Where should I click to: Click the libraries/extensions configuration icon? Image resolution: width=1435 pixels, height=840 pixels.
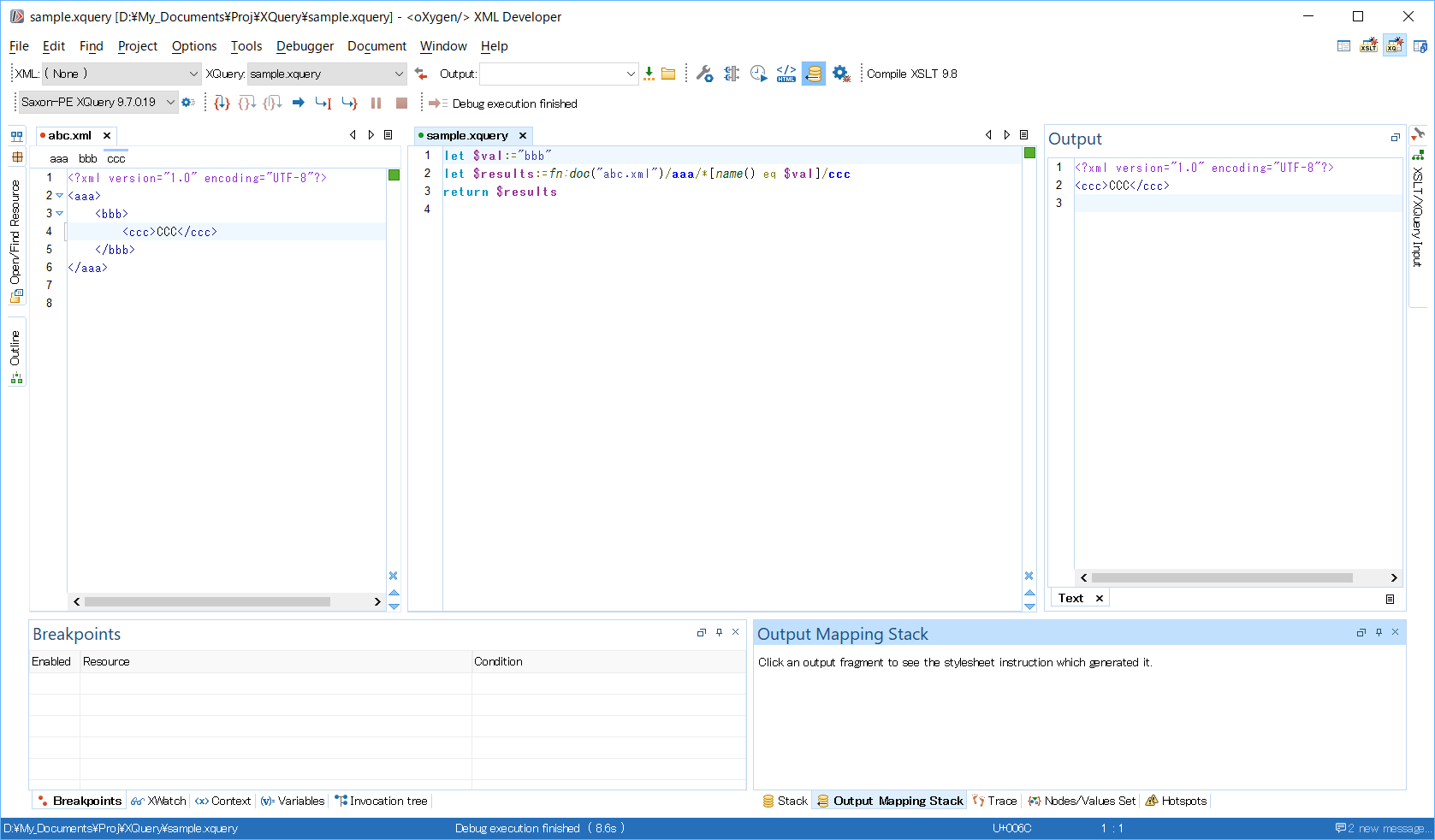tap(732, 74)
